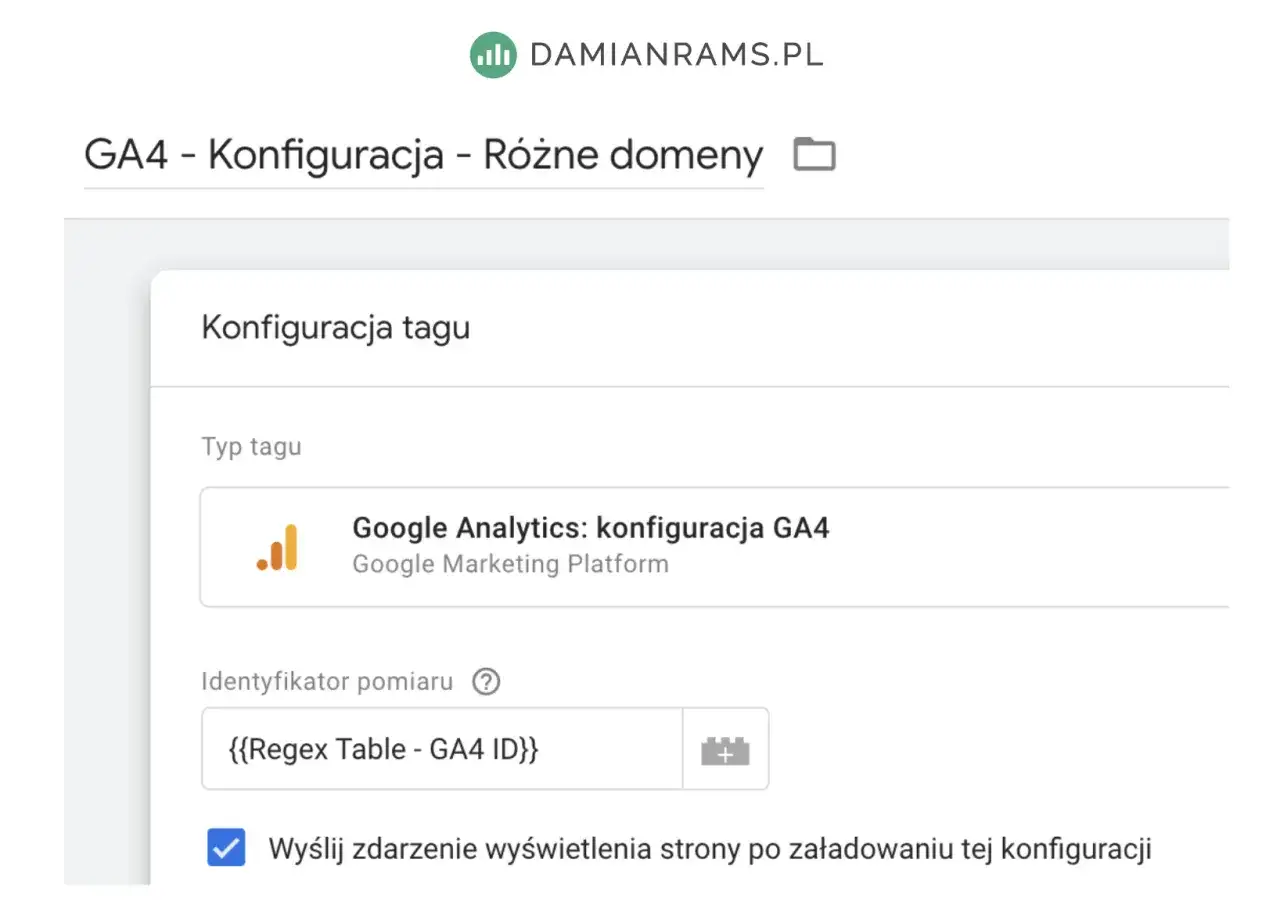Open the tag type selector card

point(700,545)
